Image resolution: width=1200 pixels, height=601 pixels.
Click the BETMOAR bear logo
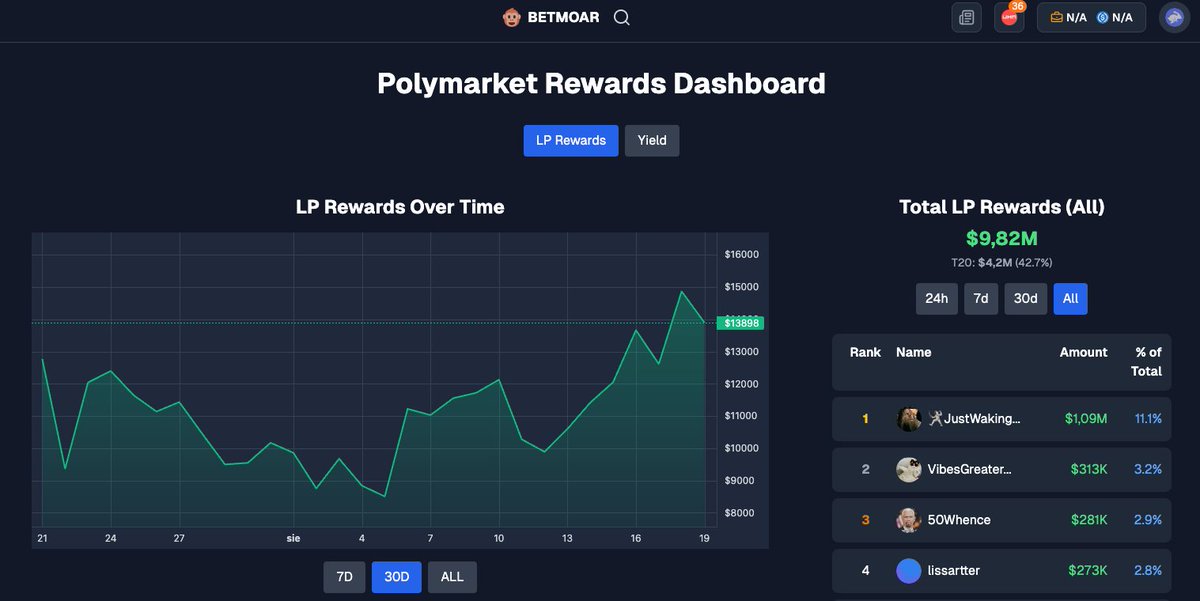(x=511, y=17)
